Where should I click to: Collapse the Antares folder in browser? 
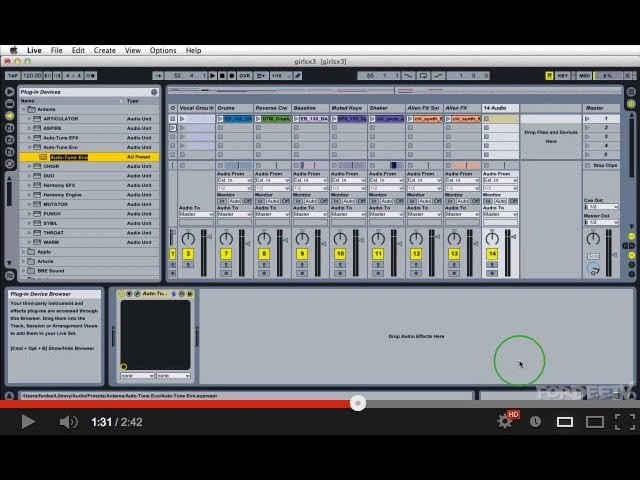[24, 109]
